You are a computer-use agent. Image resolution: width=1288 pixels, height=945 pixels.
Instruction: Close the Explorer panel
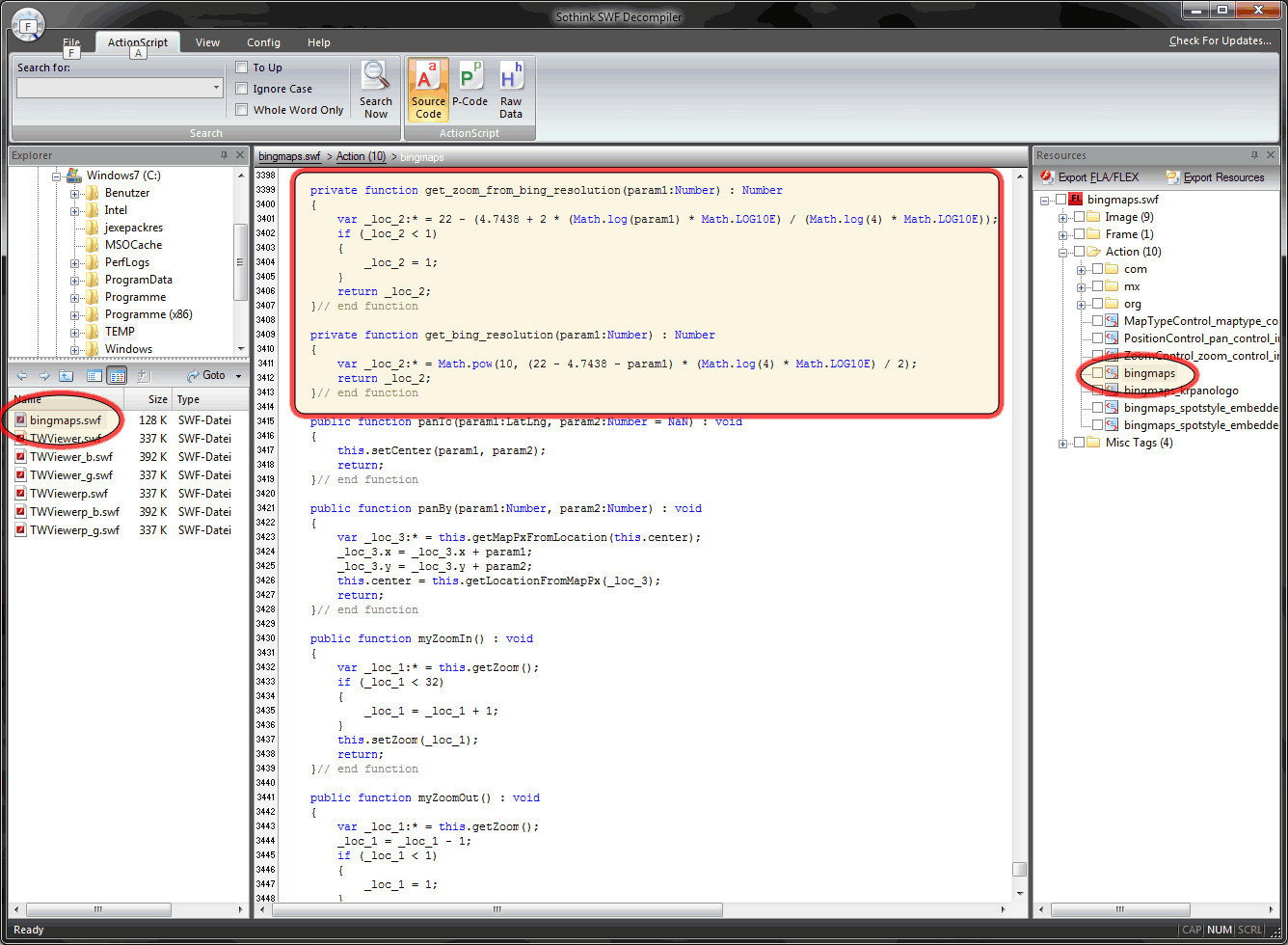[x=239, y=155]
